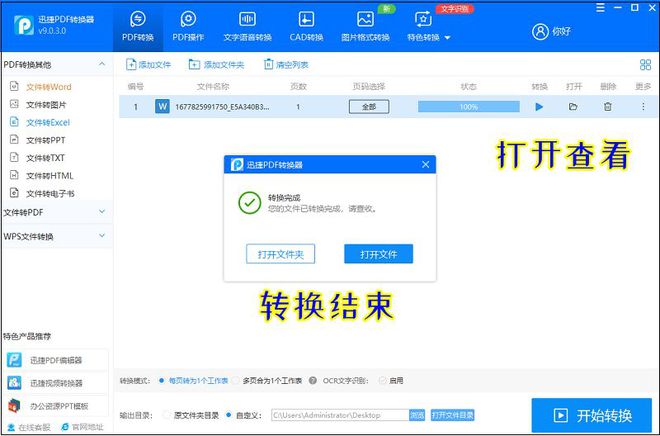This screenshot has height=436, width=660.
Task: Click the 文件转PPT slide icon
Action: (x=14, y=139)
